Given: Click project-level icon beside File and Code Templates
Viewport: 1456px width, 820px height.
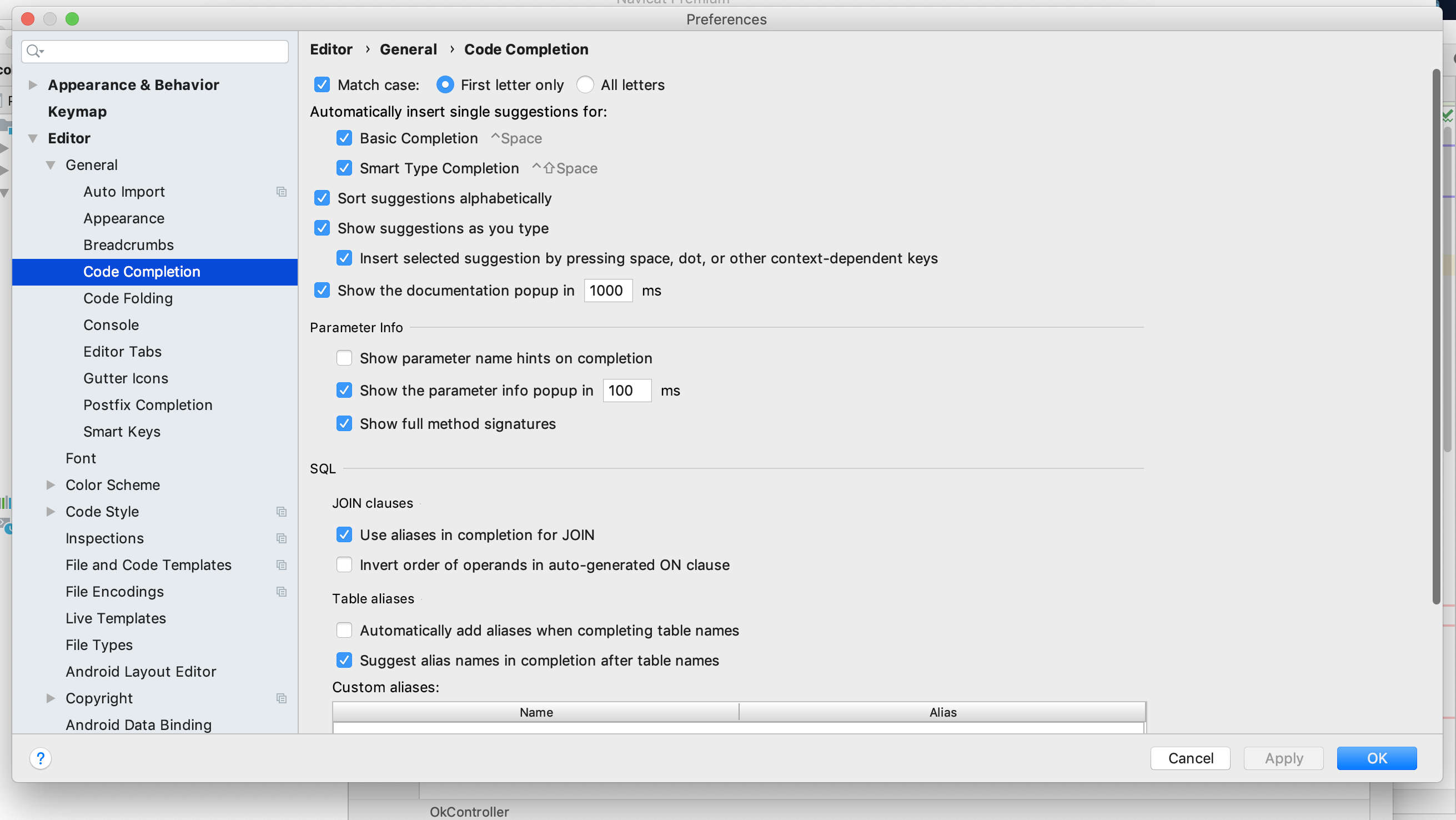Looking at the screenshot, I should click(281, 564).
